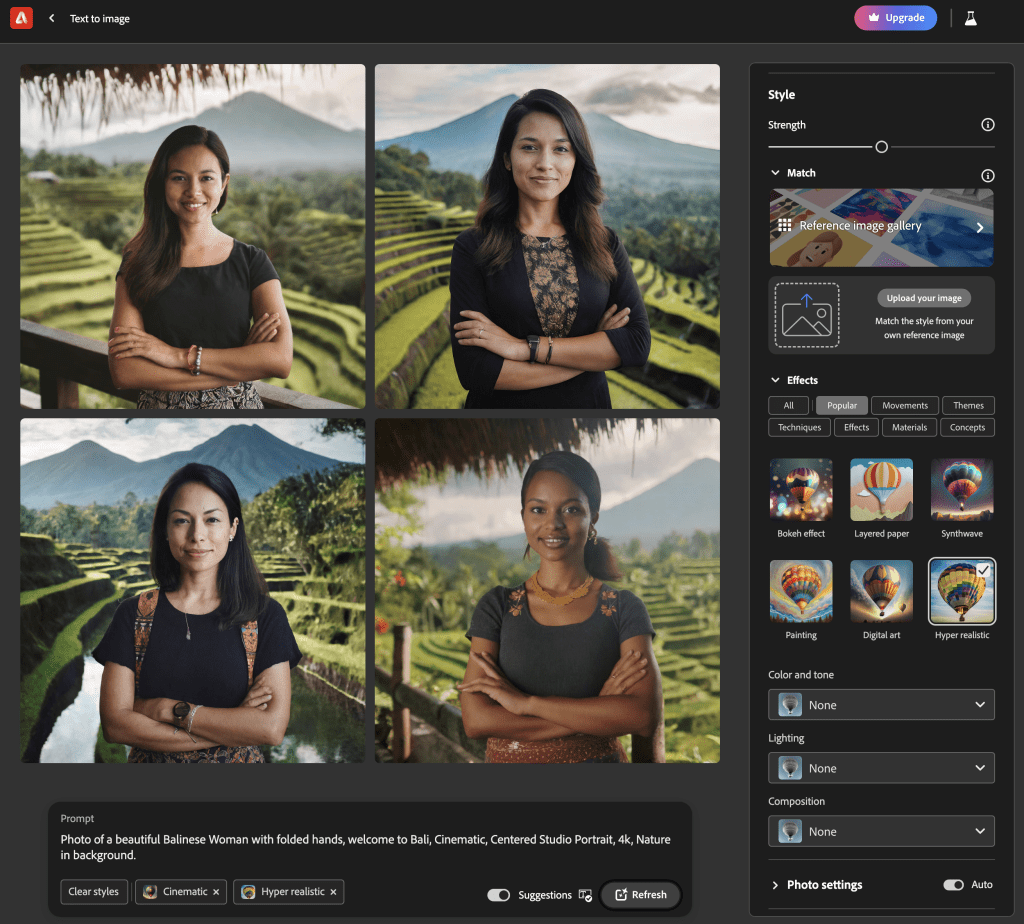1024x924 pixels.
Task: Click the Refresh button
Action: 640,895
